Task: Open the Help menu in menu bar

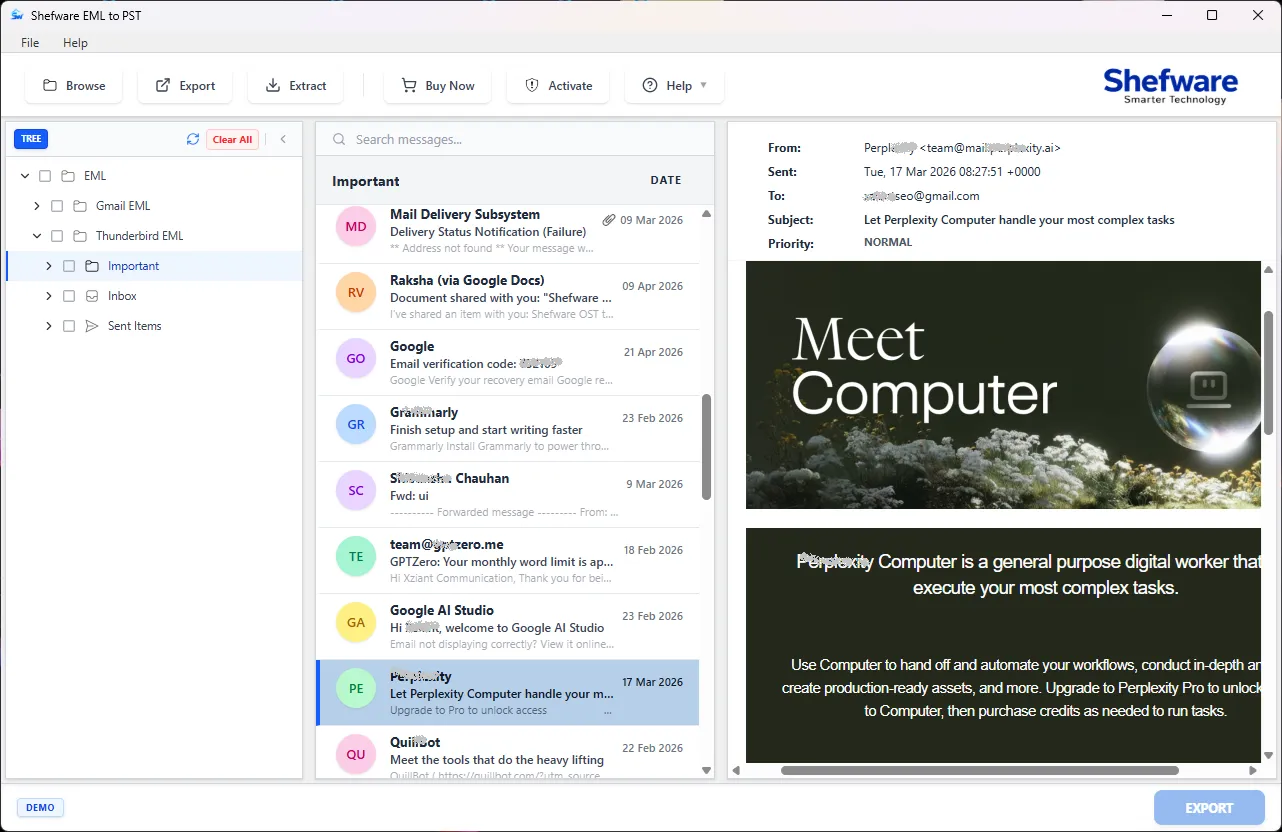Action: pyautogui.click(x=75, y=43)
